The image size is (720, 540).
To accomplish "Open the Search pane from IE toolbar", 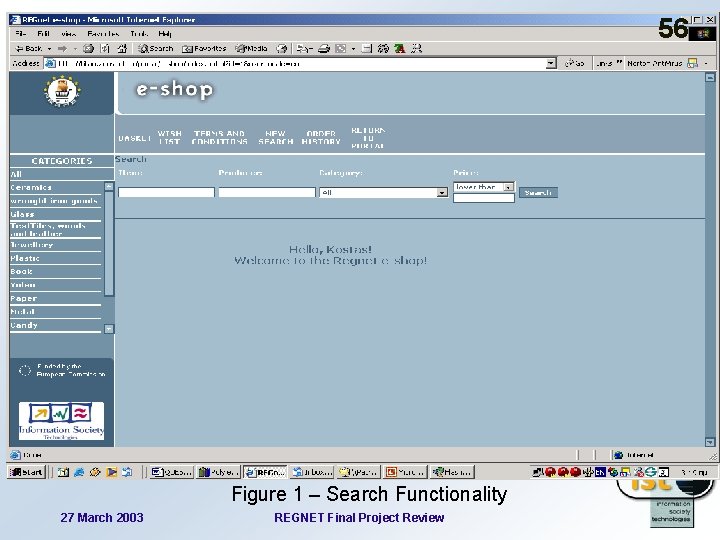I will [156, 48].
